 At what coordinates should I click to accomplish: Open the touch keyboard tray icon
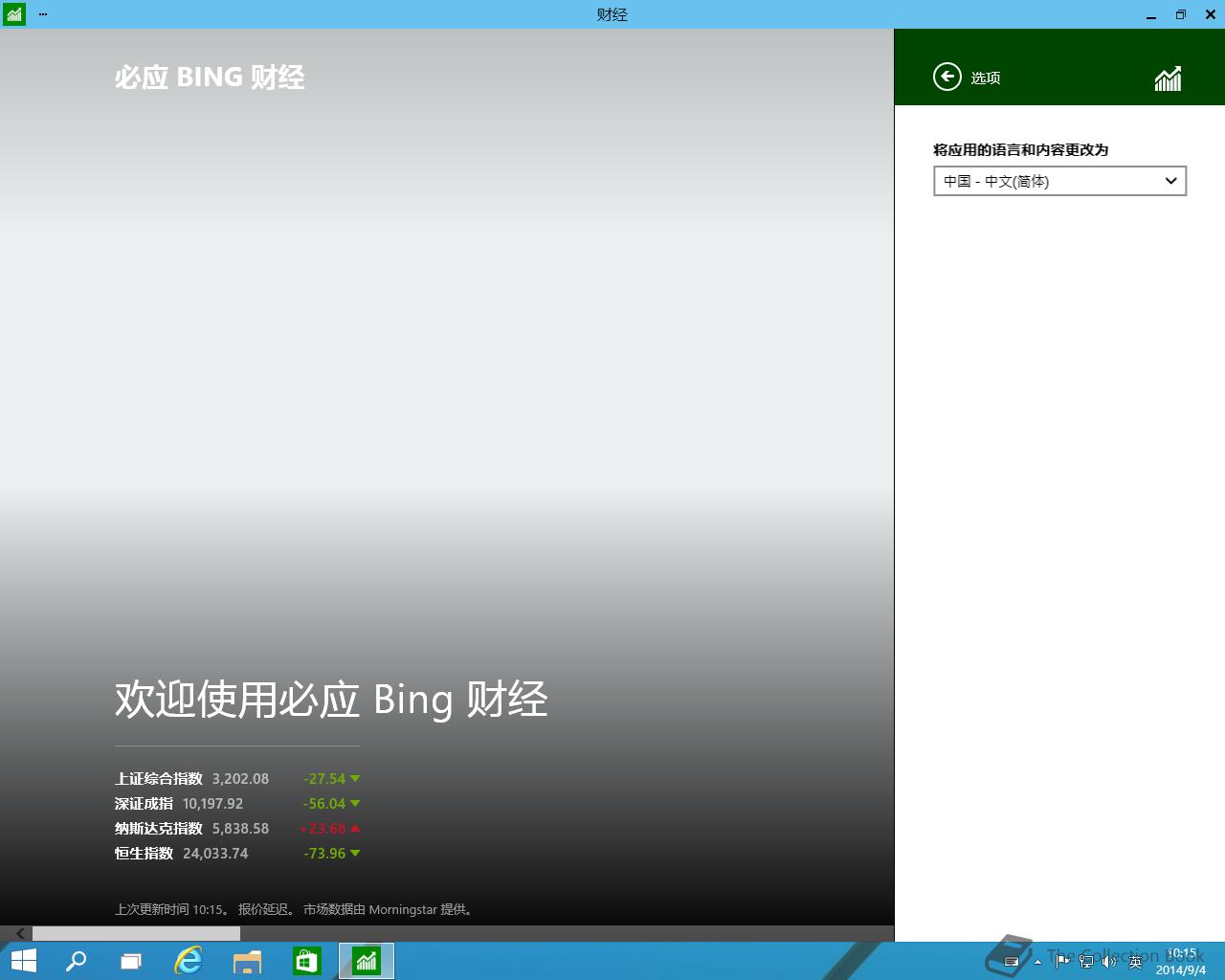1012,962
